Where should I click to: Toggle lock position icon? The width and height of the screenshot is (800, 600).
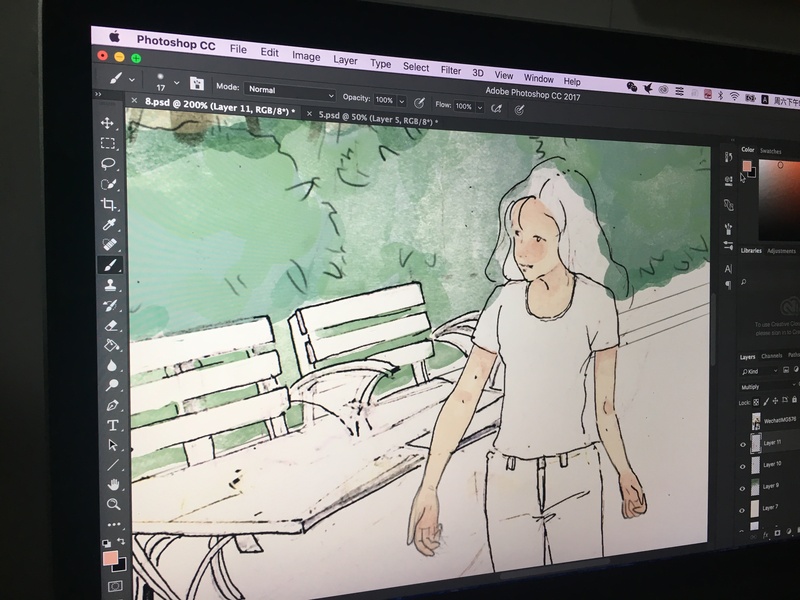click(775, 401)
